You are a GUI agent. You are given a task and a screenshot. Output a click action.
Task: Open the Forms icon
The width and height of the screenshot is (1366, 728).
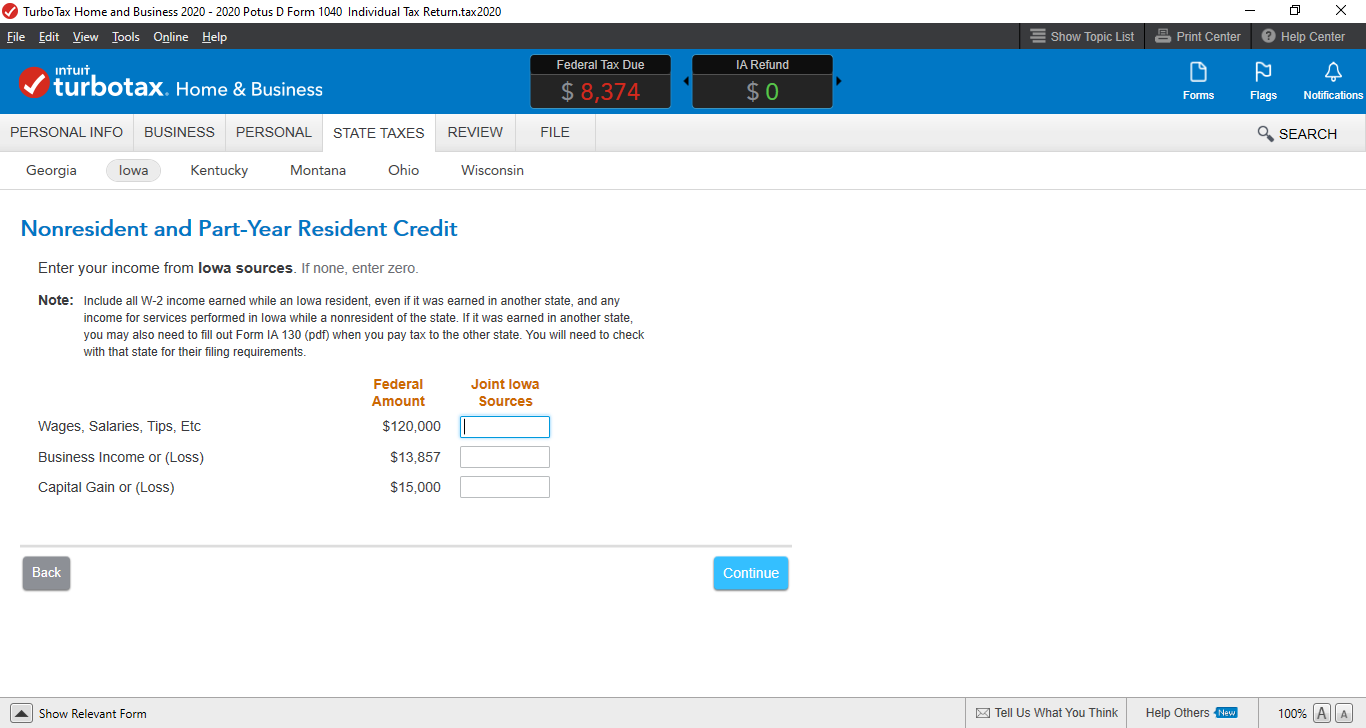(1198, 81)
